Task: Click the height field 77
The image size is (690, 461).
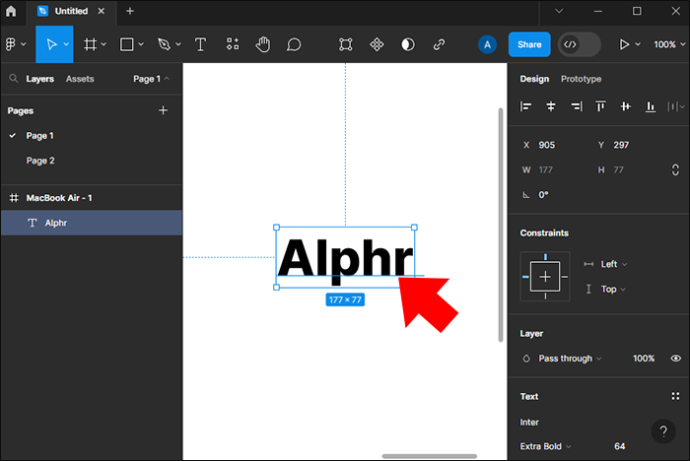Action: click(x=629, y=170)
